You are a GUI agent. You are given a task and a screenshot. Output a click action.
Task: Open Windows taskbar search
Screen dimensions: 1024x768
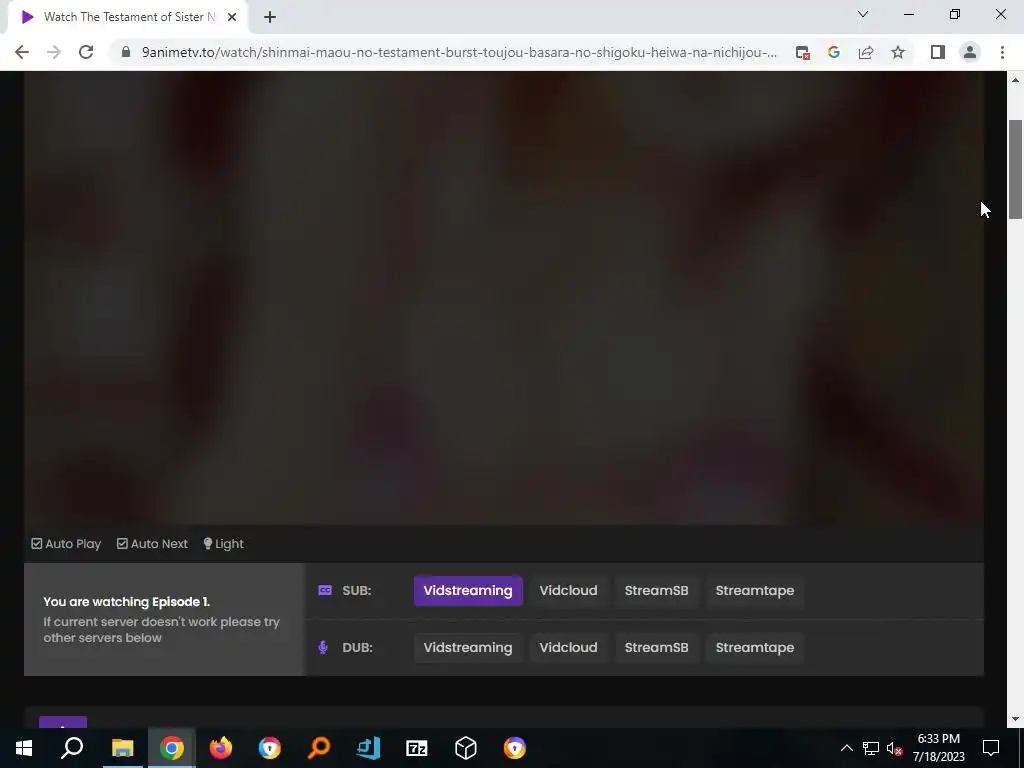[x=72, y=748]
